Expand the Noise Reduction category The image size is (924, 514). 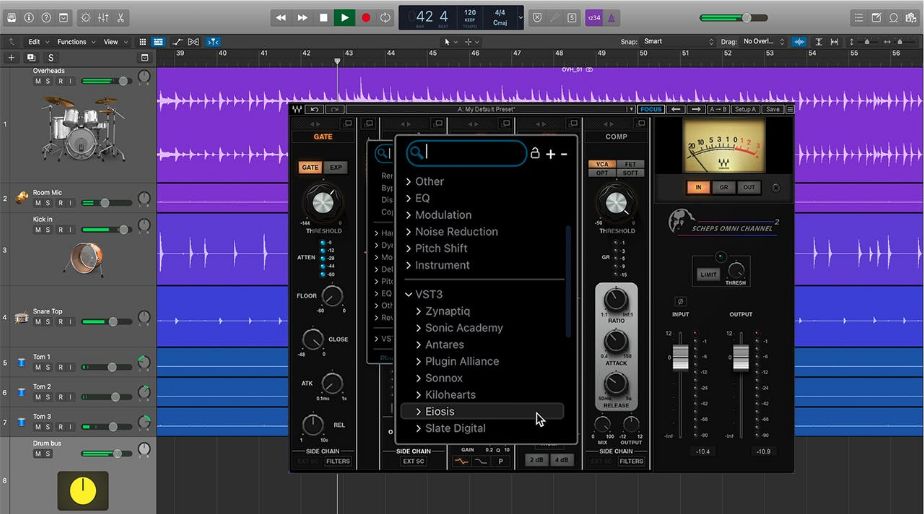click(x=451, y=232)
